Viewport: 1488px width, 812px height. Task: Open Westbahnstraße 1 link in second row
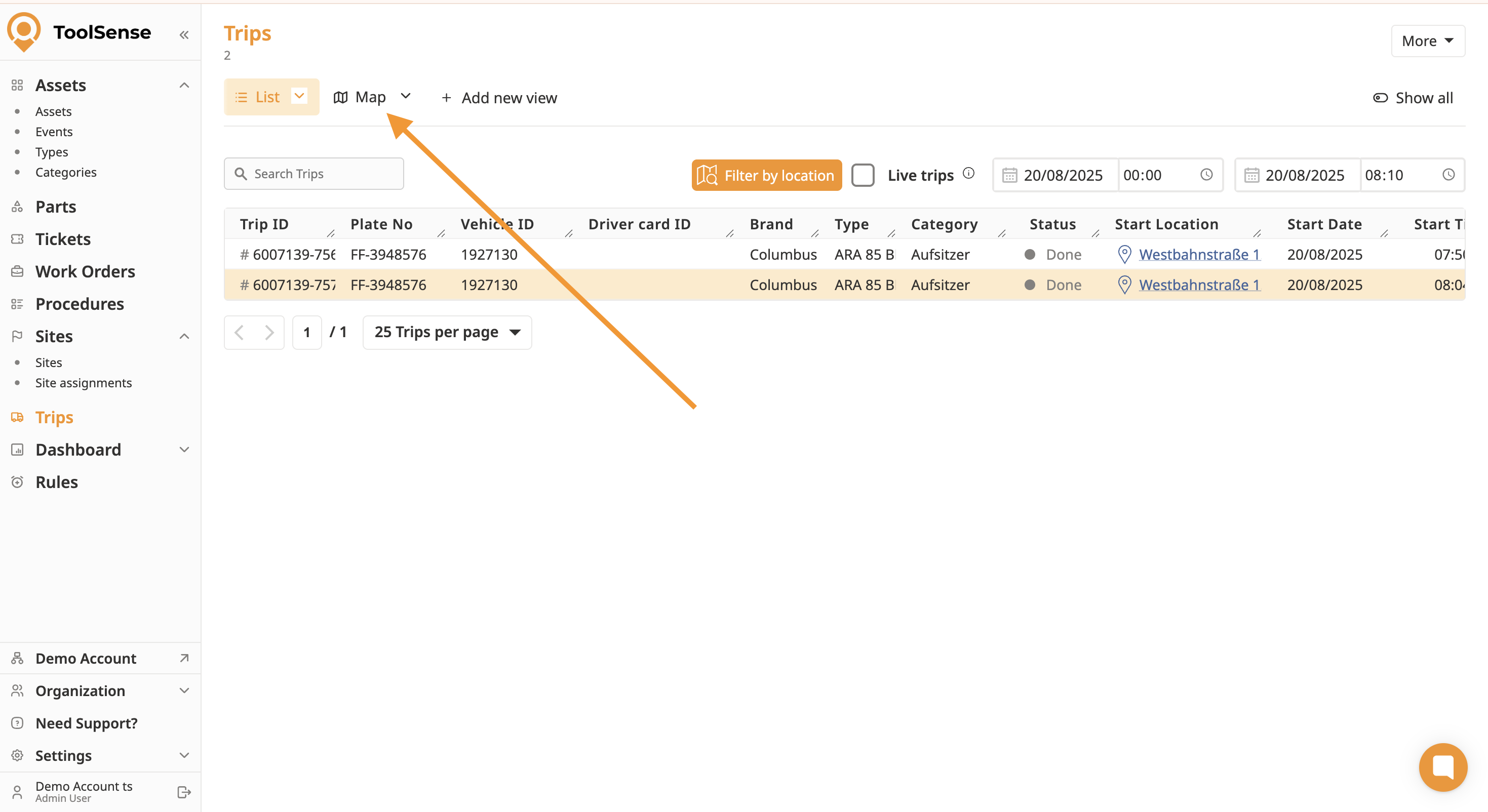tap(1199, 285)
